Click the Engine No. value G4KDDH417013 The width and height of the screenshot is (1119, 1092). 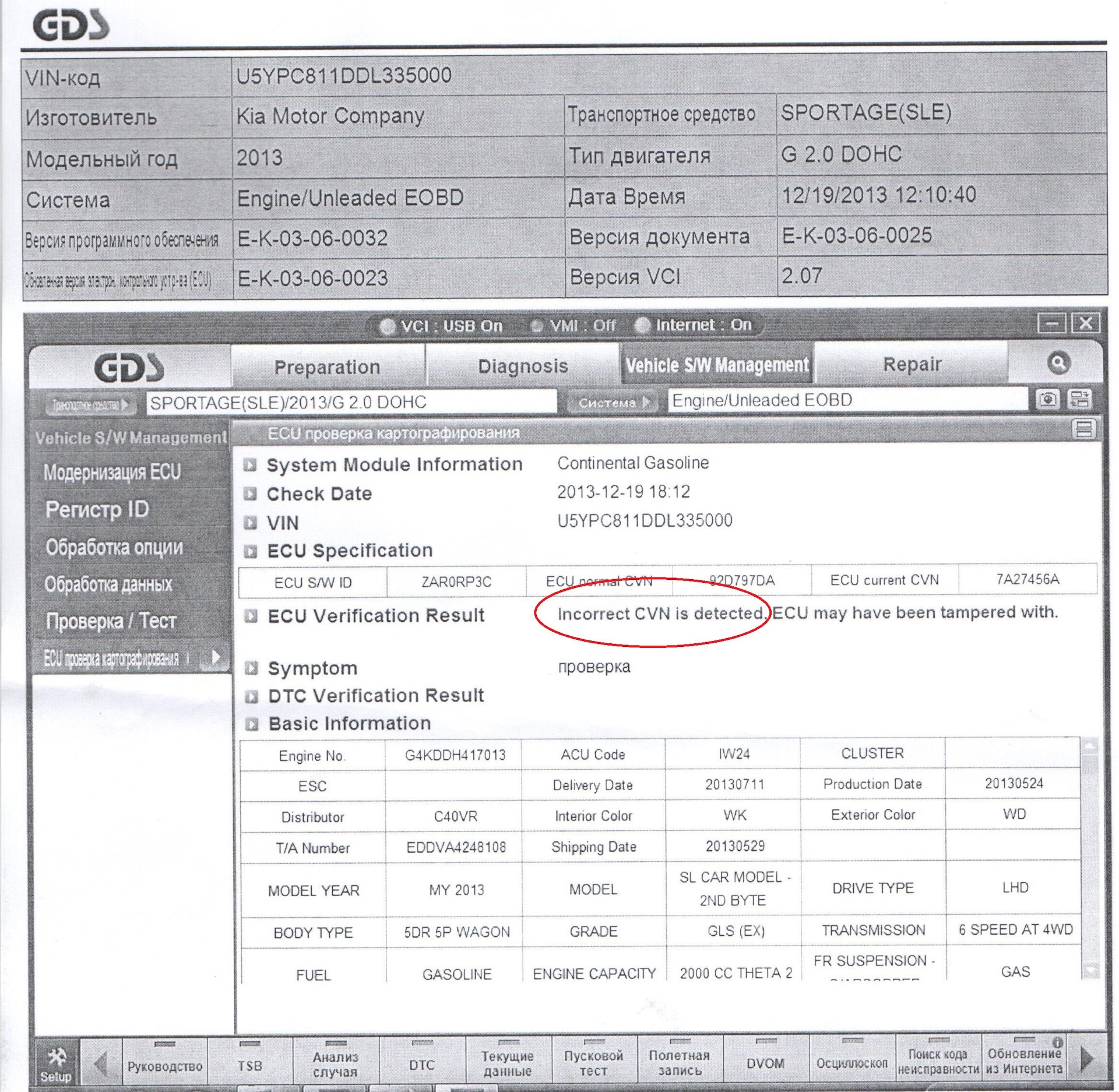pos(455,755)
